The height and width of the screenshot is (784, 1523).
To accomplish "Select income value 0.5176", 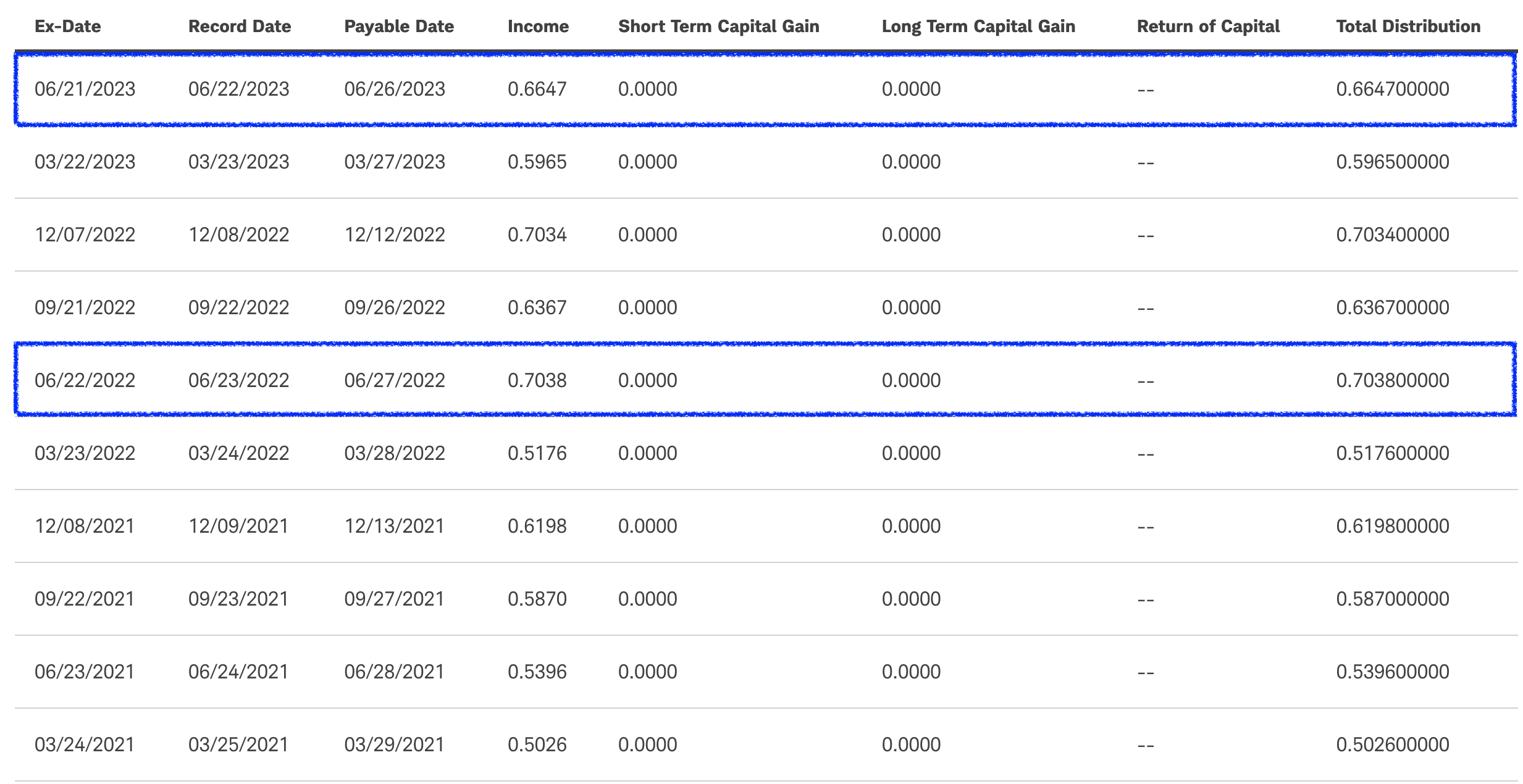I will (537, 454).
